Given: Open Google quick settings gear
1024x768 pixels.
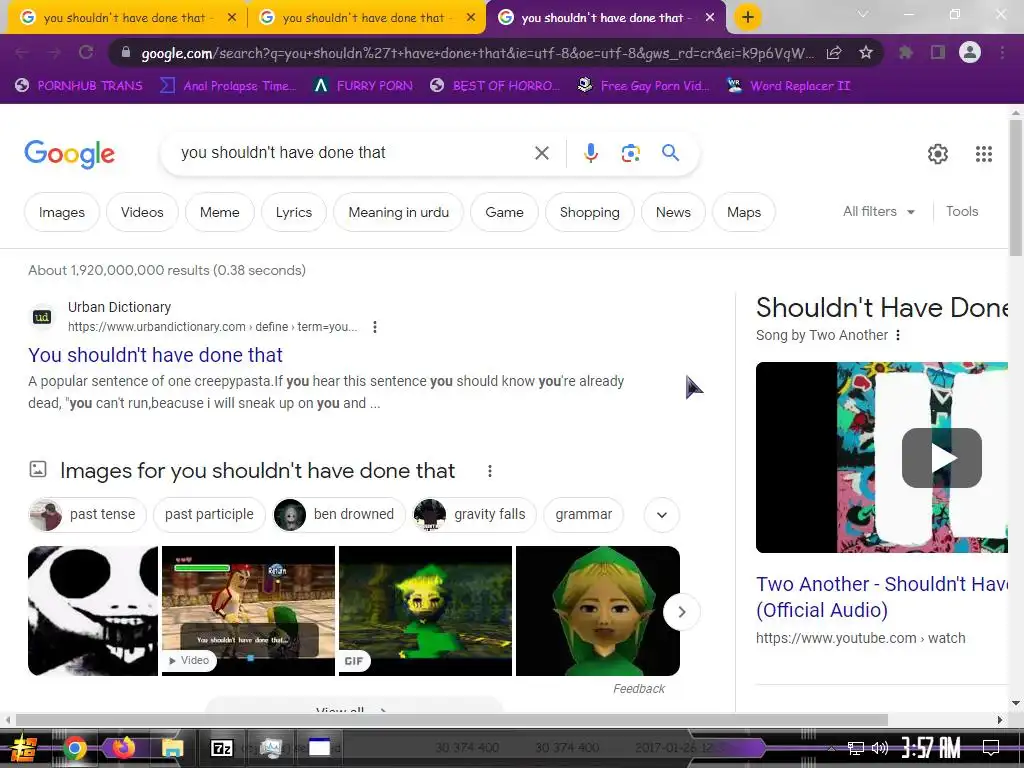Looking at the screenshot, I should (938, 154).
